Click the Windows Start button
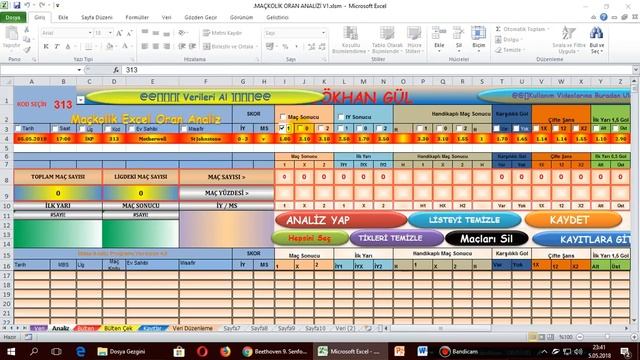This screenshot has height=360, width=640. [x=11, y=351]
